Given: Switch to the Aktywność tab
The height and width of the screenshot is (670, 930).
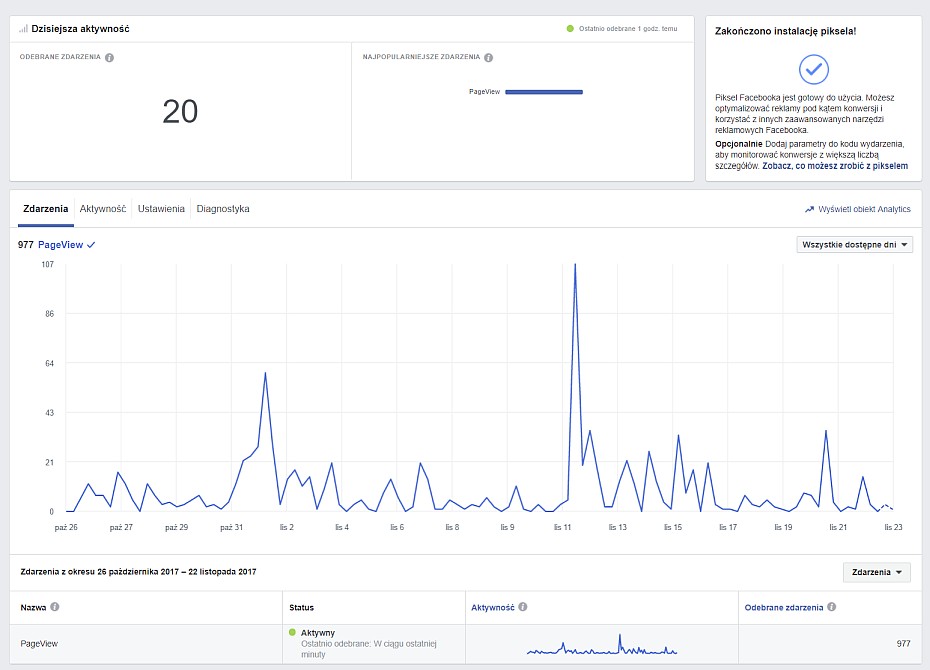Looking at the screenshot, I should tap(103, 209).
